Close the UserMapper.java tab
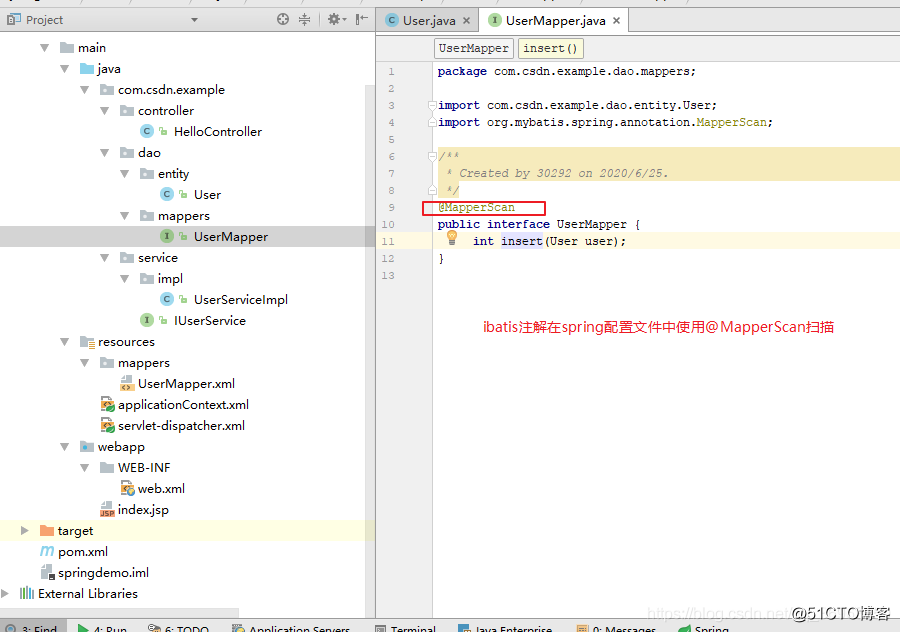The height and width of the screenshot is (632, 900). (x=616, y=21)
